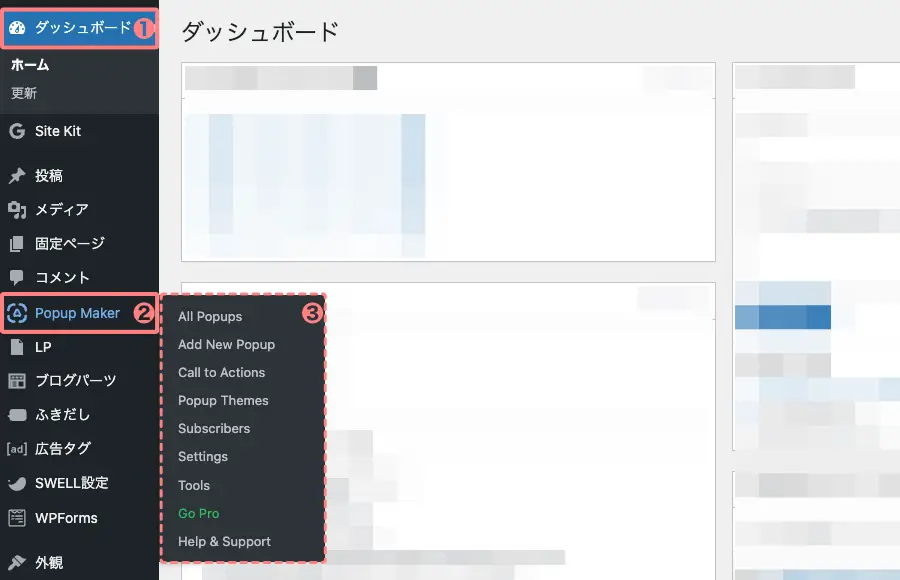Click the ふきだし sidebar icon
Viewport: 900px width, 580px height.
pos(17,414)
